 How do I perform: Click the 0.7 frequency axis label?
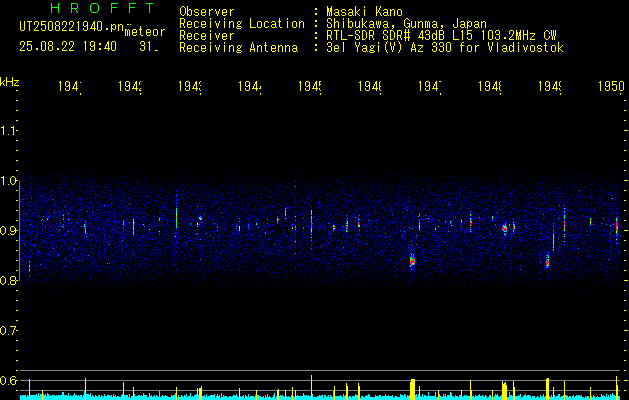click(8, 330)
